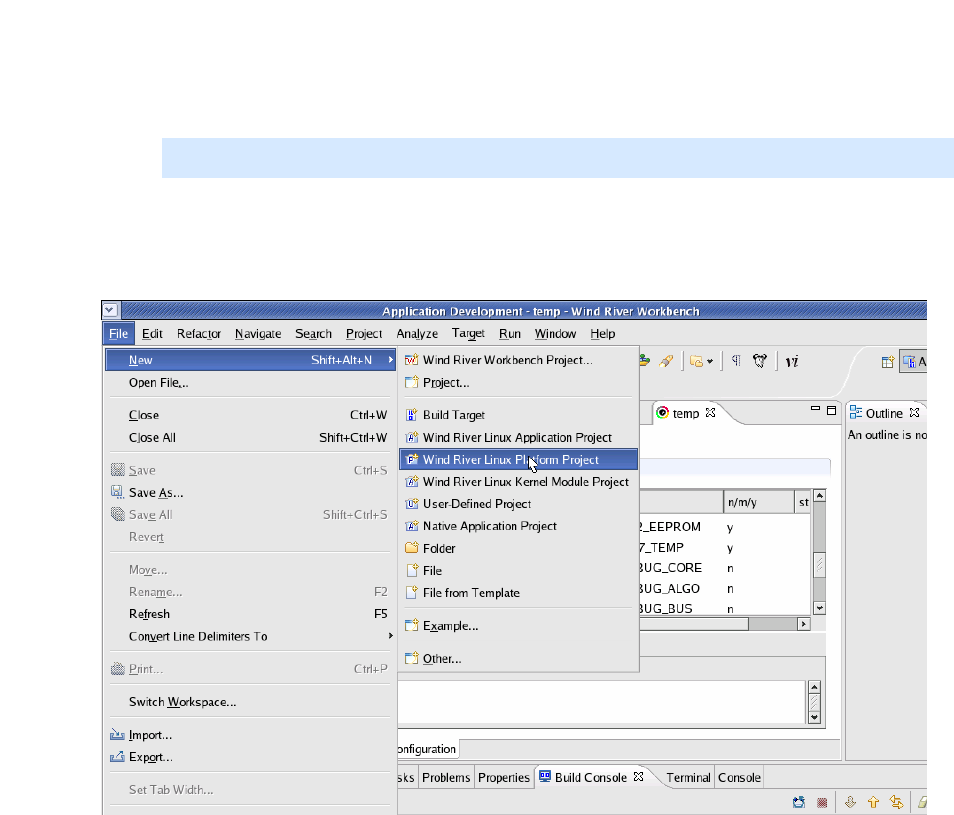Open the Help menu
The height and width of the screenshot is (815, 954).
603,334
